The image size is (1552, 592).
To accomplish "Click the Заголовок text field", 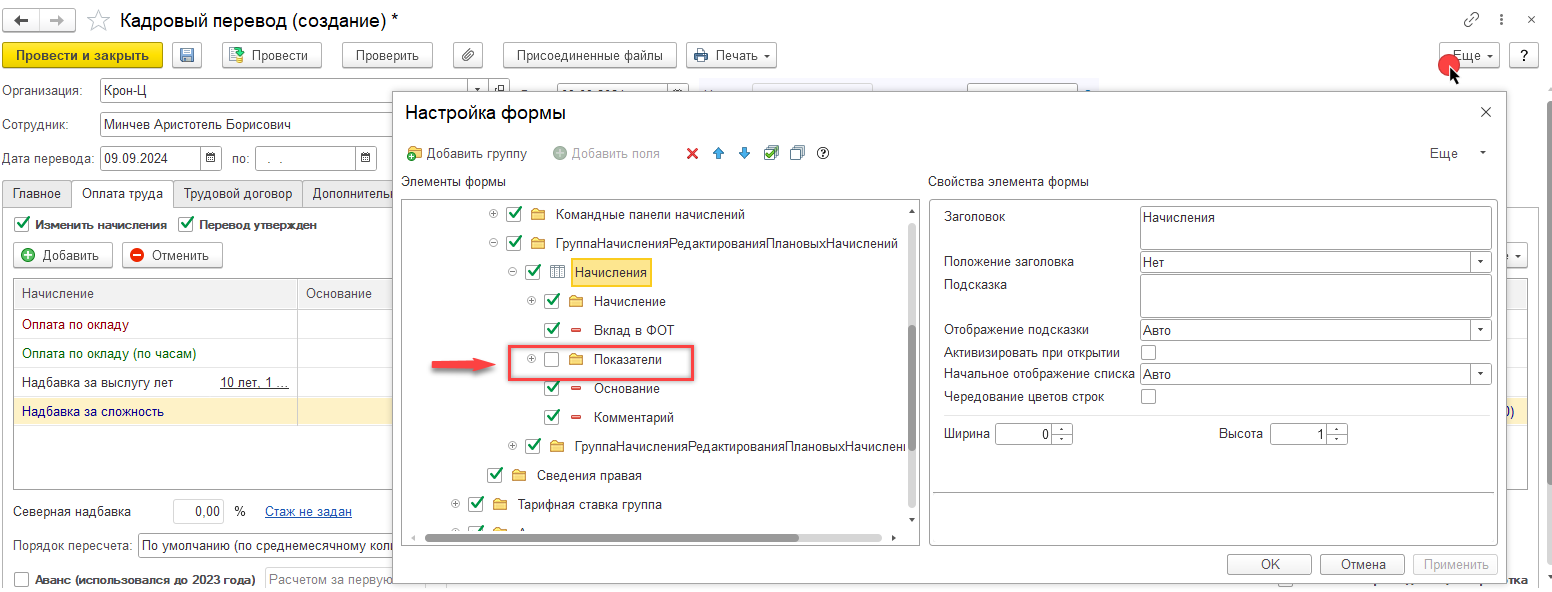I will click(x=1315, y=226).
